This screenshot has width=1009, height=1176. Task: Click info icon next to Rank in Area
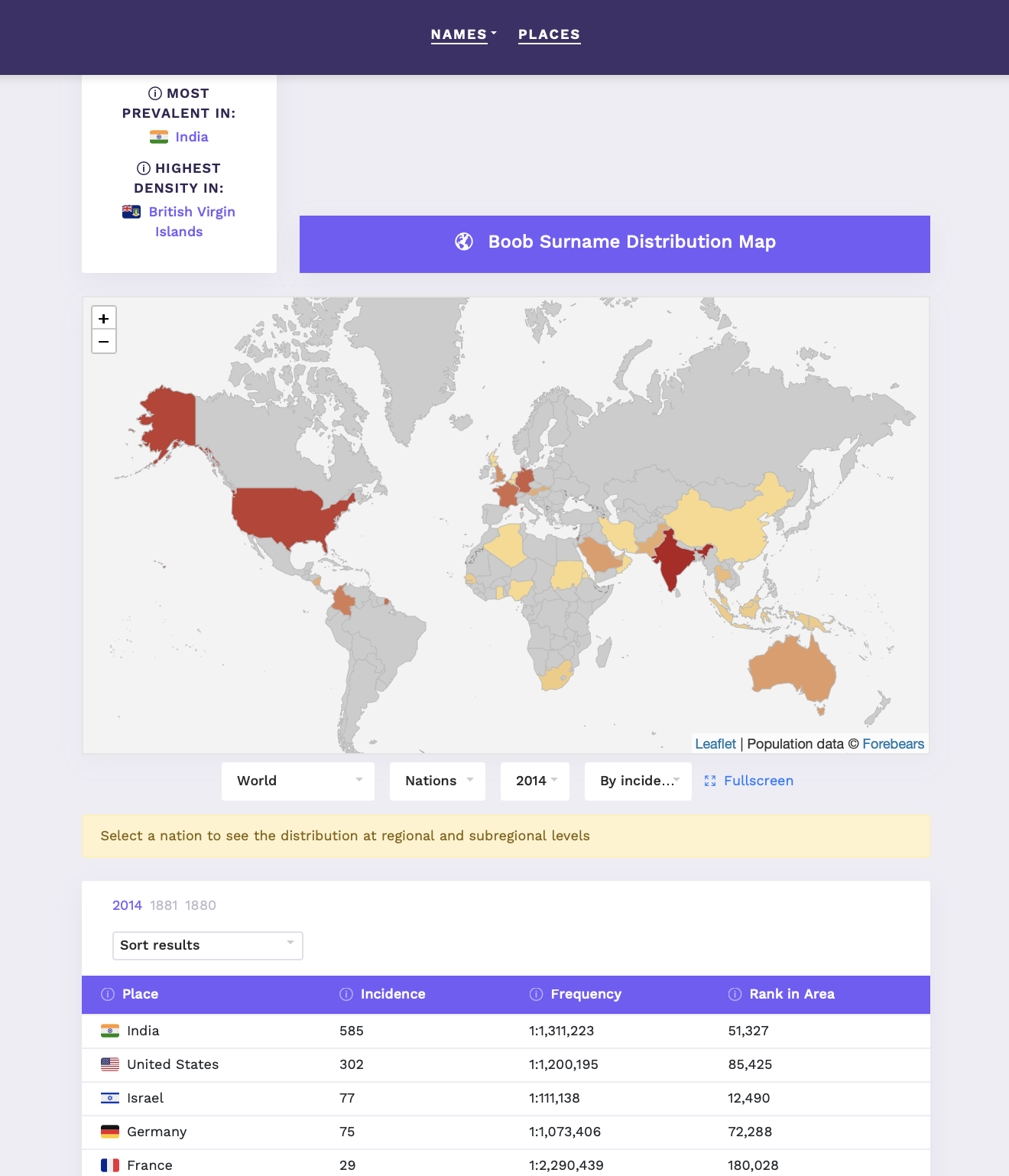tap(735, 994)
